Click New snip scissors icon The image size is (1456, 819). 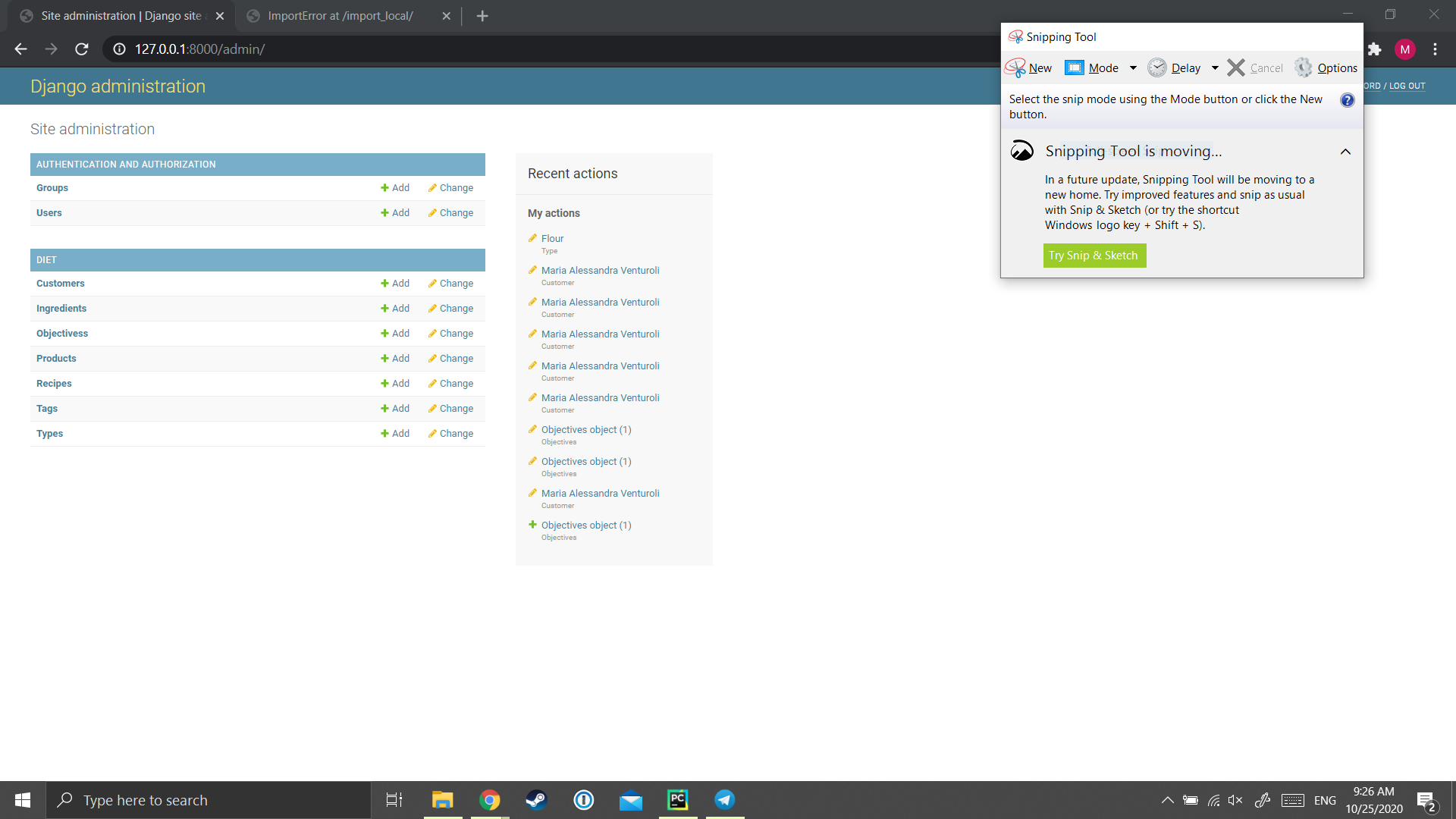1016,68
